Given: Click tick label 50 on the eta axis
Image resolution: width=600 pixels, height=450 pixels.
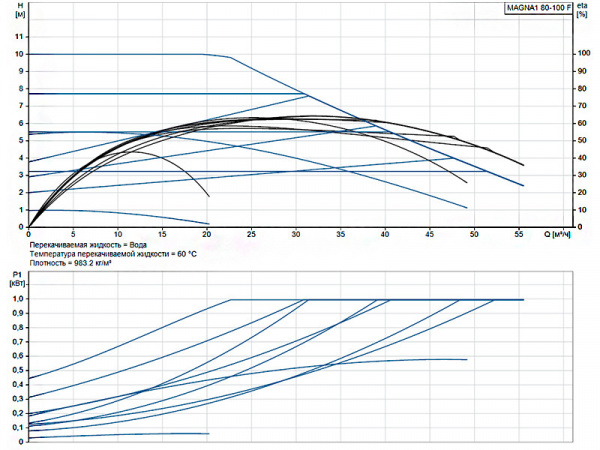Looking at the screenshot, I should pyautogui.click(x=584, y=140).
